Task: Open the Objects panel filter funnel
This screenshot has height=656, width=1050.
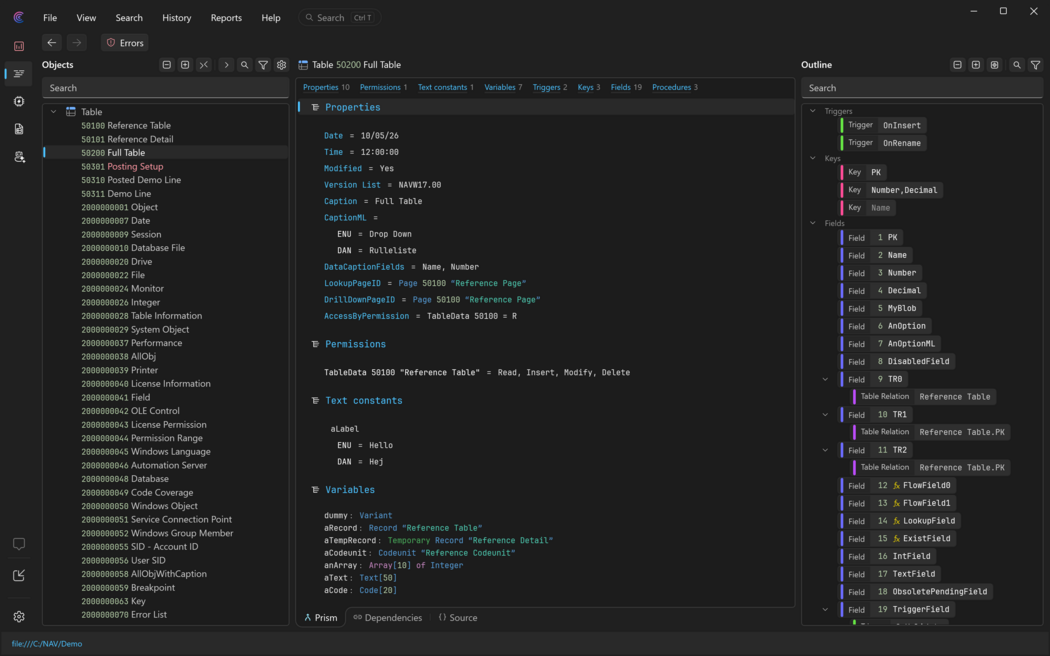Action: coord(263,65)
